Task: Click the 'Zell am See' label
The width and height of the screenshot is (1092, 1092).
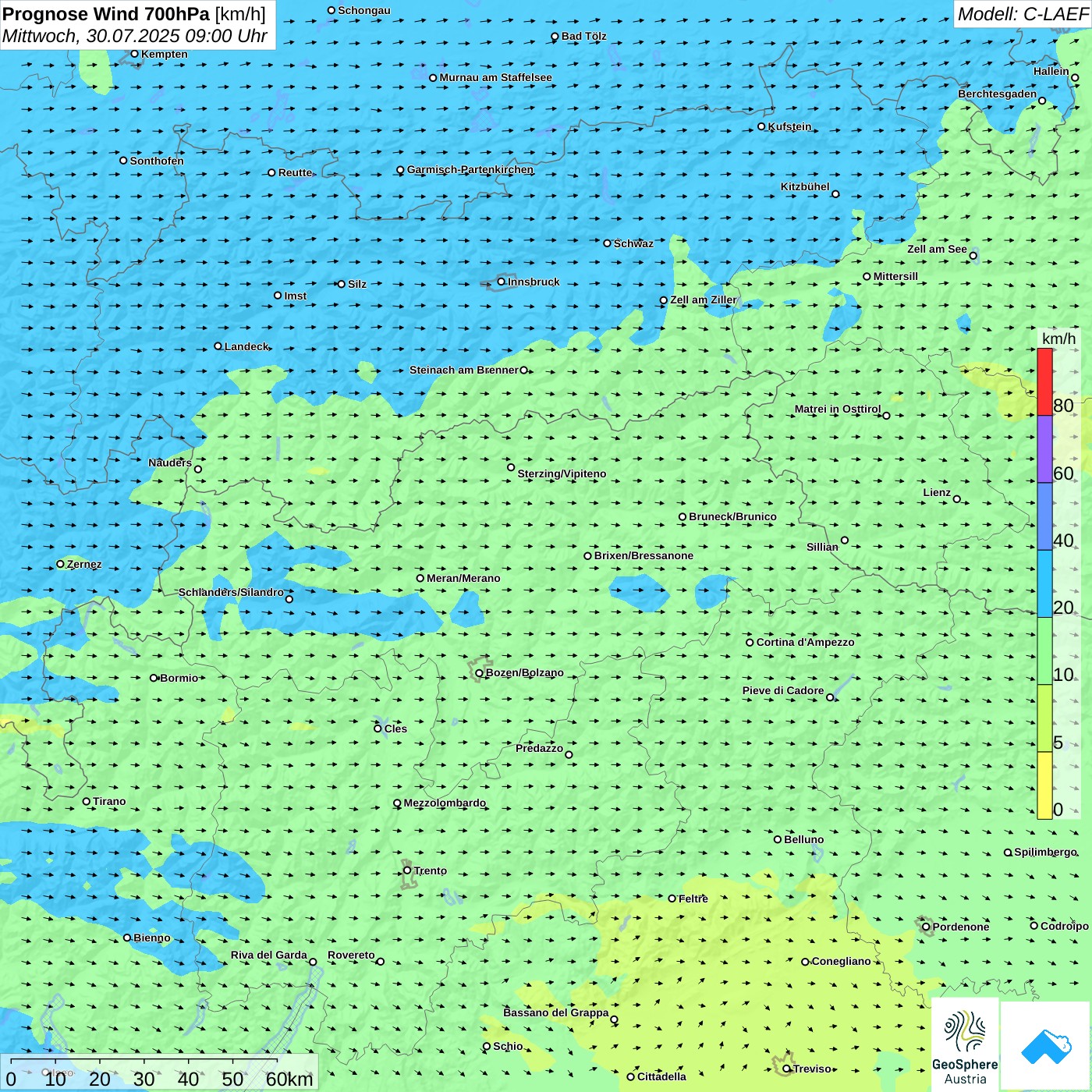Action: click(x=937, y=249)
